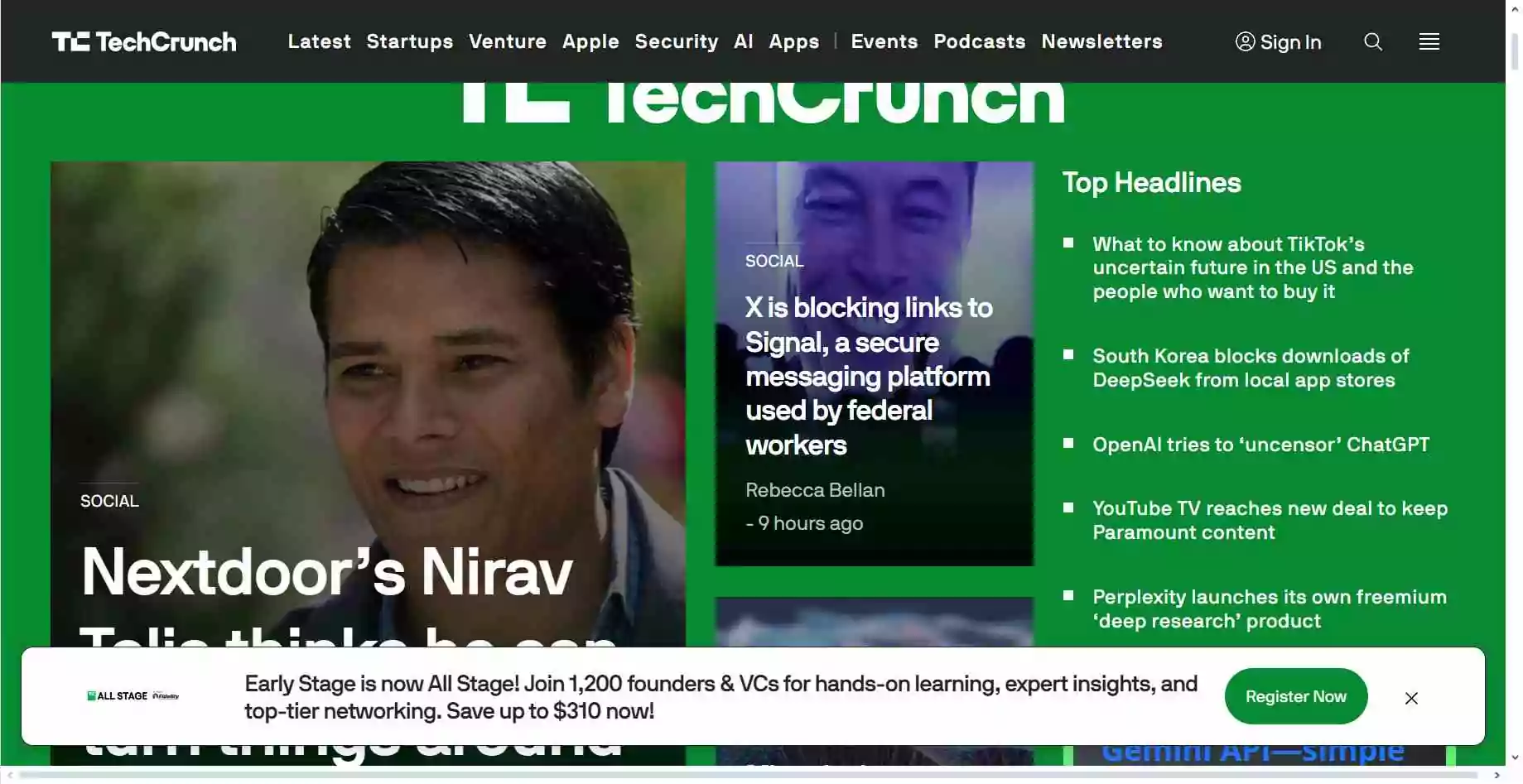Click the TechCrunch logo in header
This screenshot has height=784, width=1523.
point(144,41)
